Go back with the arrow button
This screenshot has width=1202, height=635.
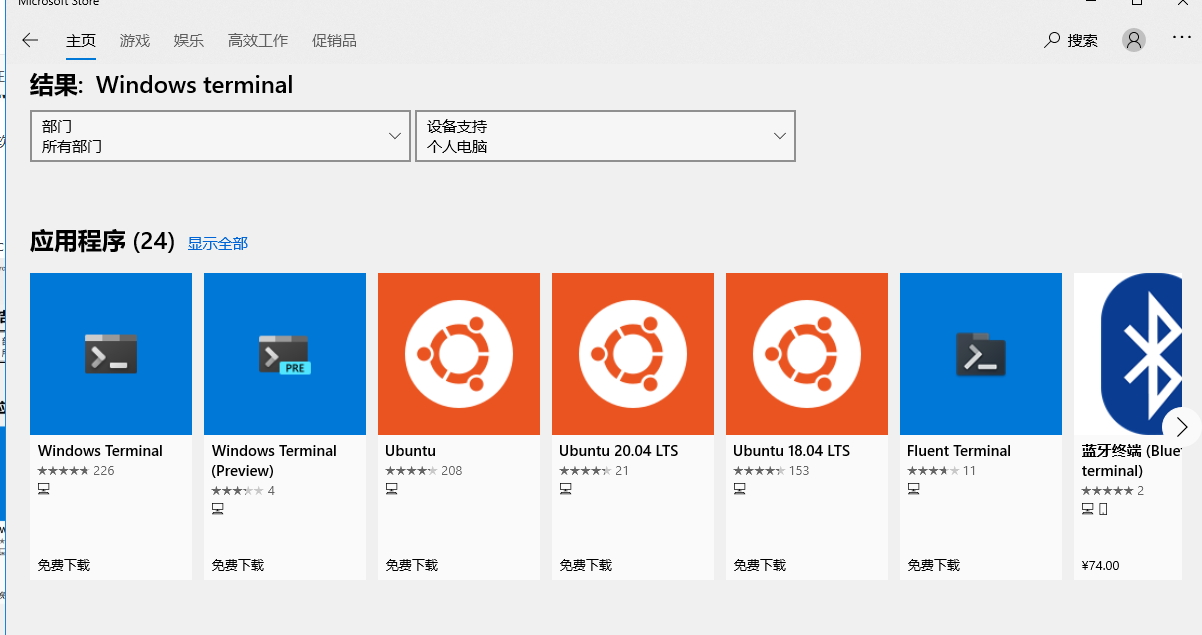30,40
